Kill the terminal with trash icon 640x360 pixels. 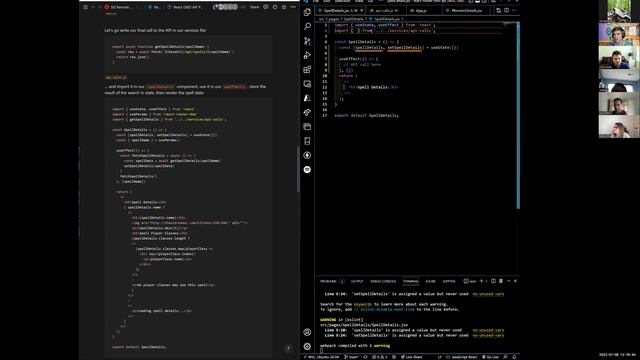click(501, 281)
